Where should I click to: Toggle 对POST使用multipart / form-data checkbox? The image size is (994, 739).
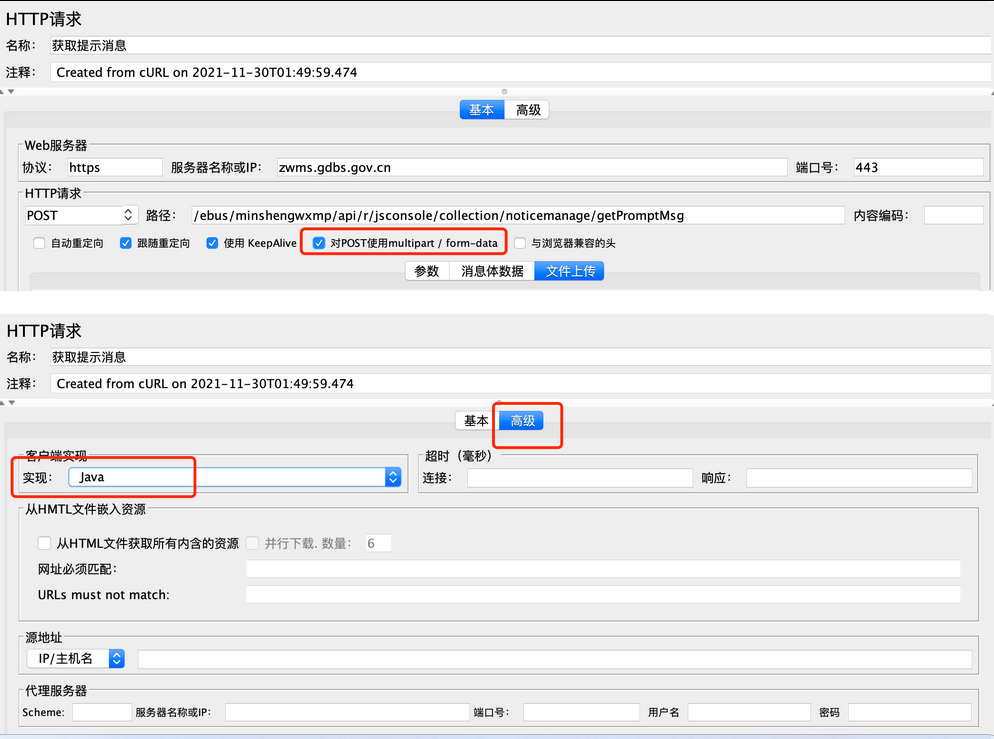point(319,243)
